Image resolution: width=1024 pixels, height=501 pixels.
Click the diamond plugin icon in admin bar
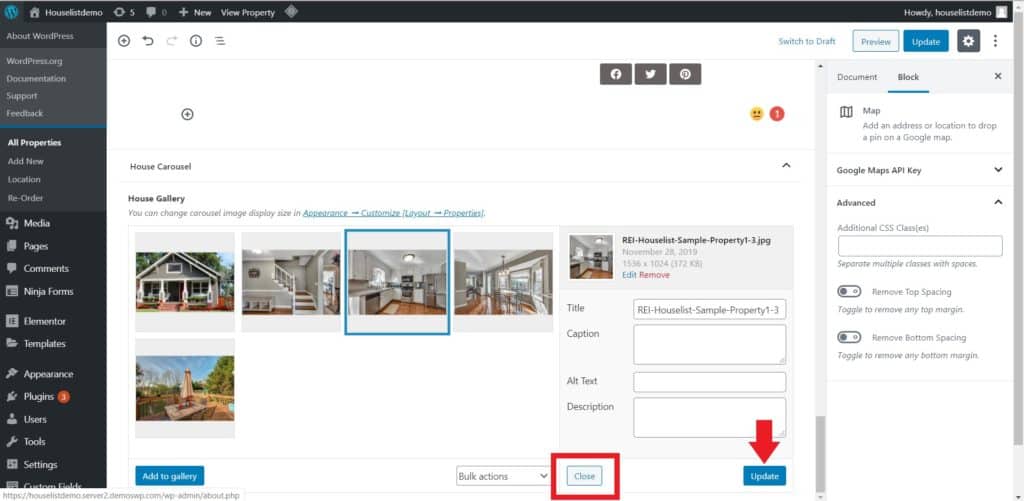pos(291,12)
